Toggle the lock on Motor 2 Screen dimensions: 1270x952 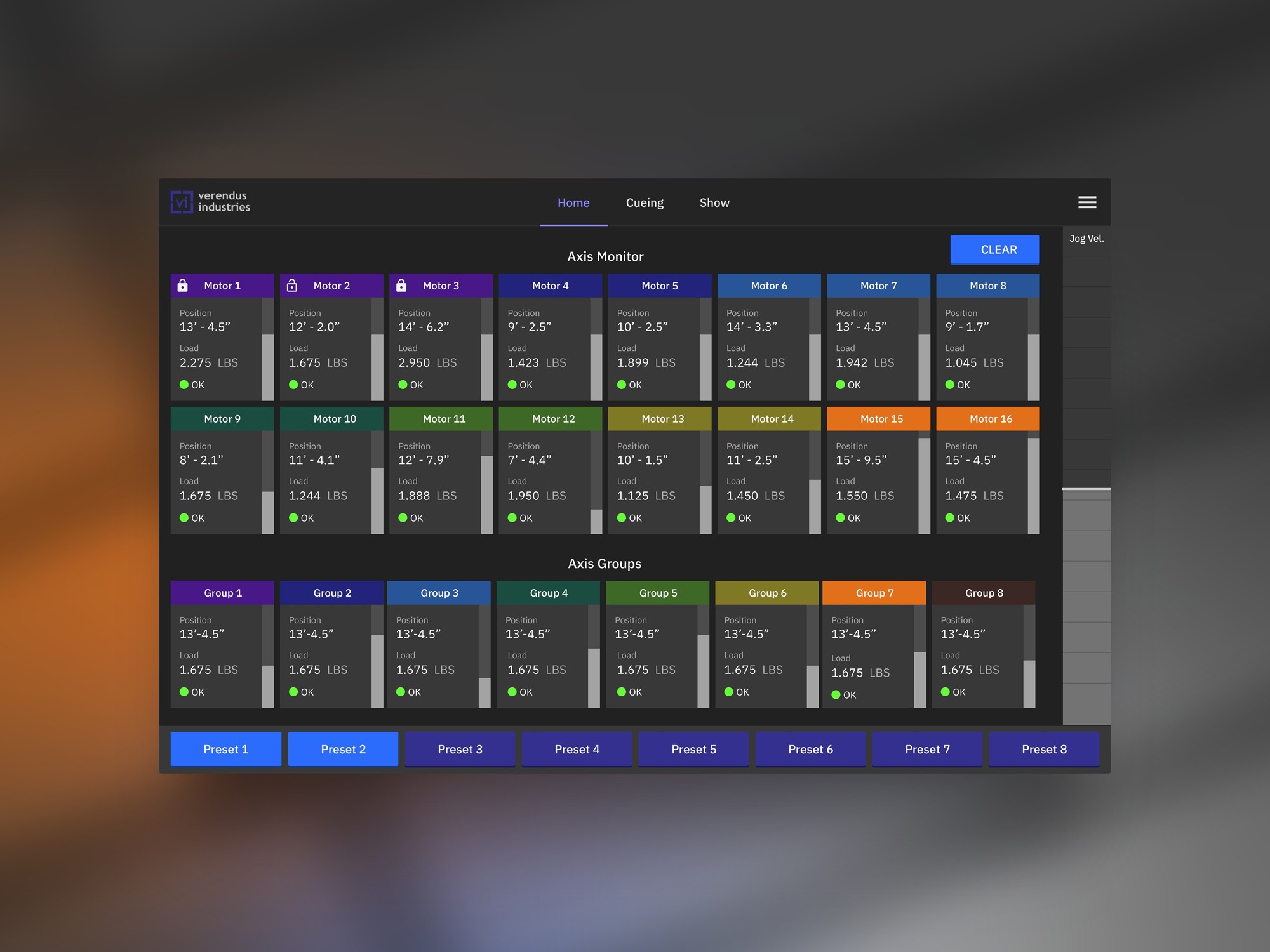tap(293, 286)
